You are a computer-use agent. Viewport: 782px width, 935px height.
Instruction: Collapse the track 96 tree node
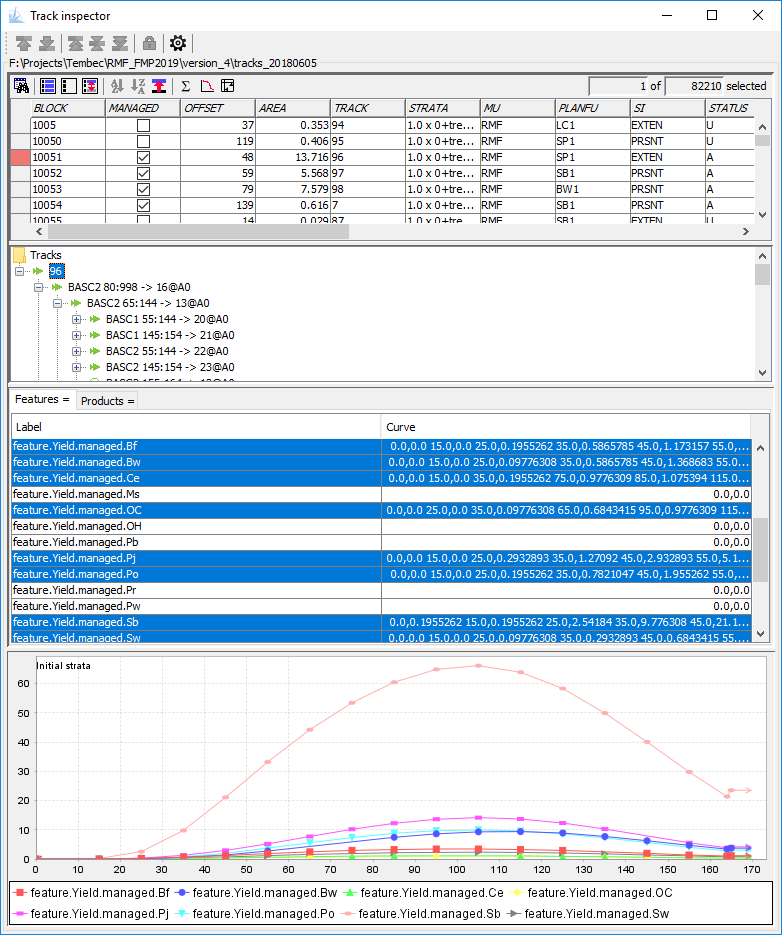pos(21,271)
